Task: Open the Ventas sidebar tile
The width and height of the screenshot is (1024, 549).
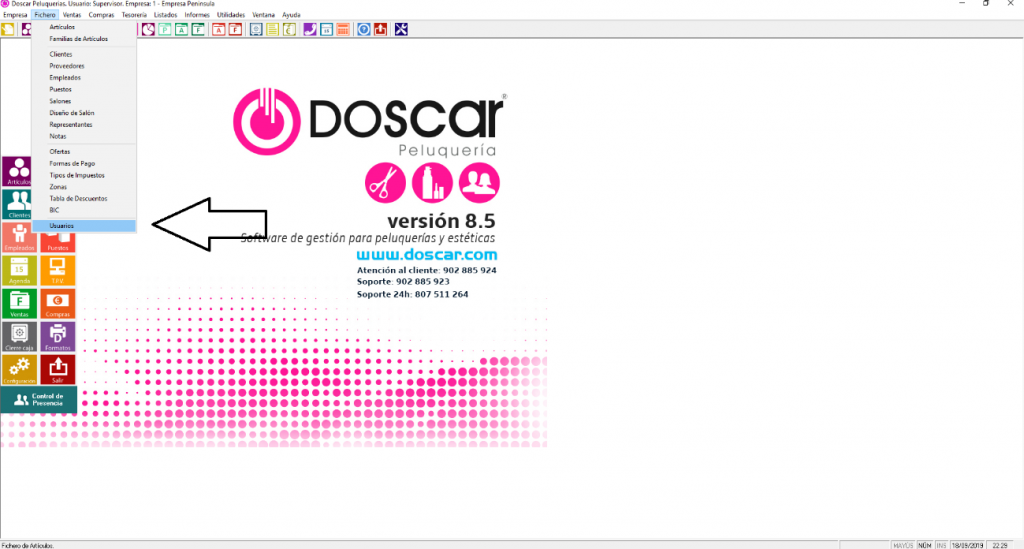Action: point(19,304)
